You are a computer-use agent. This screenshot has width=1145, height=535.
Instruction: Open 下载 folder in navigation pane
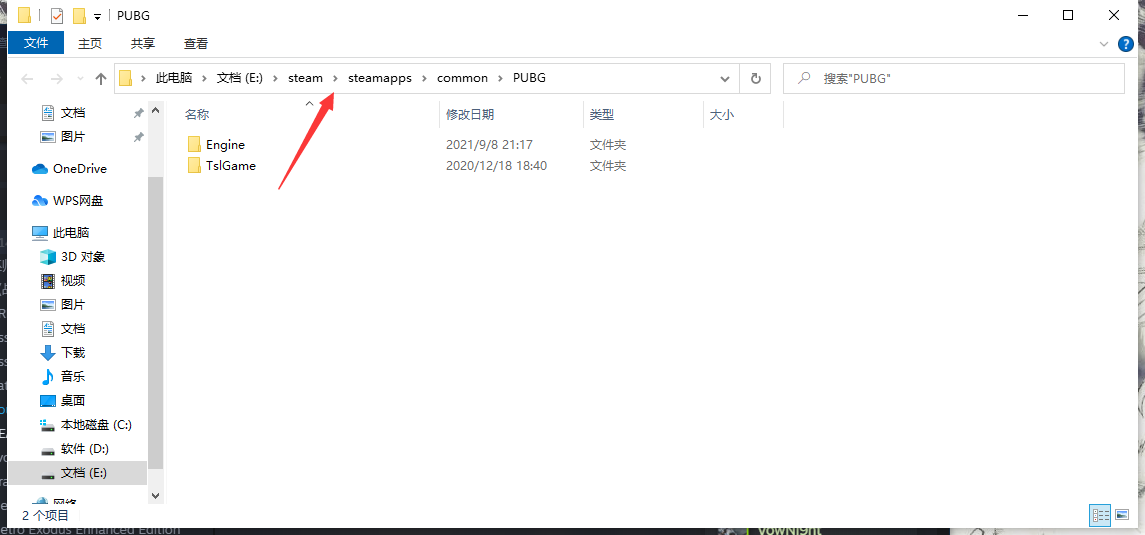[73, 353]
